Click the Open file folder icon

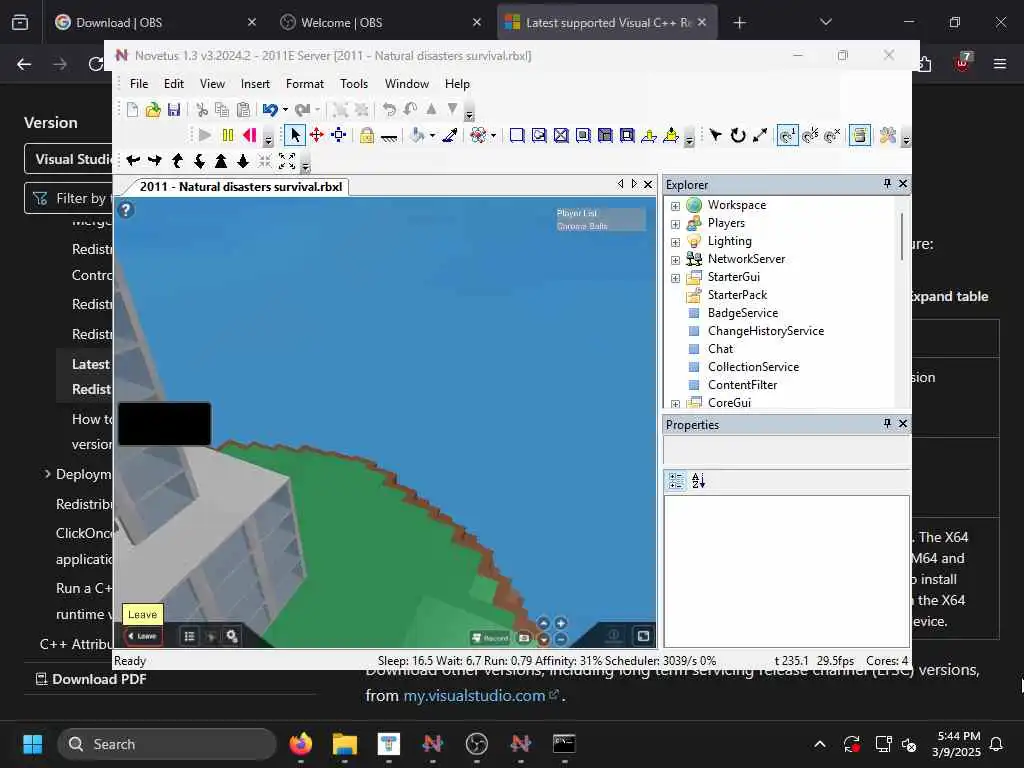coord(153,110)
